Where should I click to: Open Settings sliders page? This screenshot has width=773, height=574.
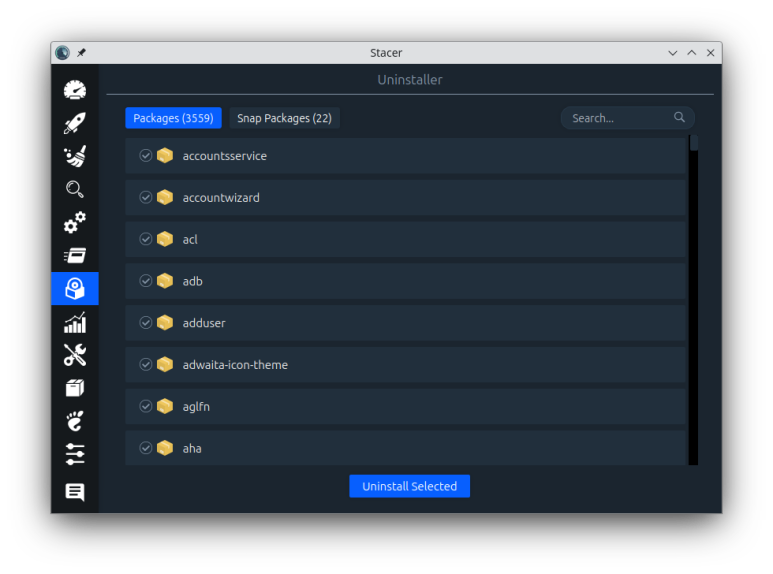pyautogui.click(x=75, y=454)
